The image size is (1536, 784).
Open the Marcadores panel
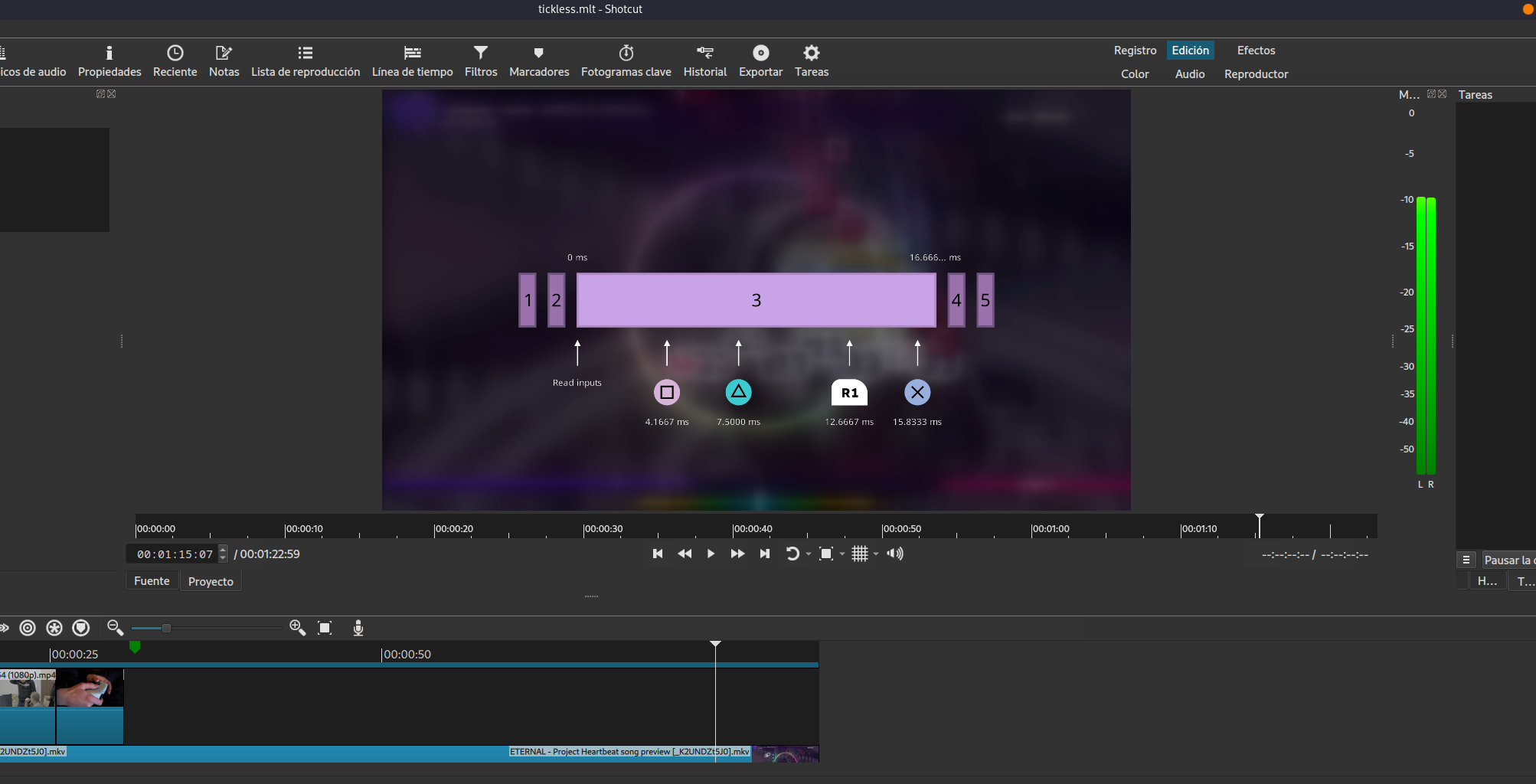click(539, 61)
